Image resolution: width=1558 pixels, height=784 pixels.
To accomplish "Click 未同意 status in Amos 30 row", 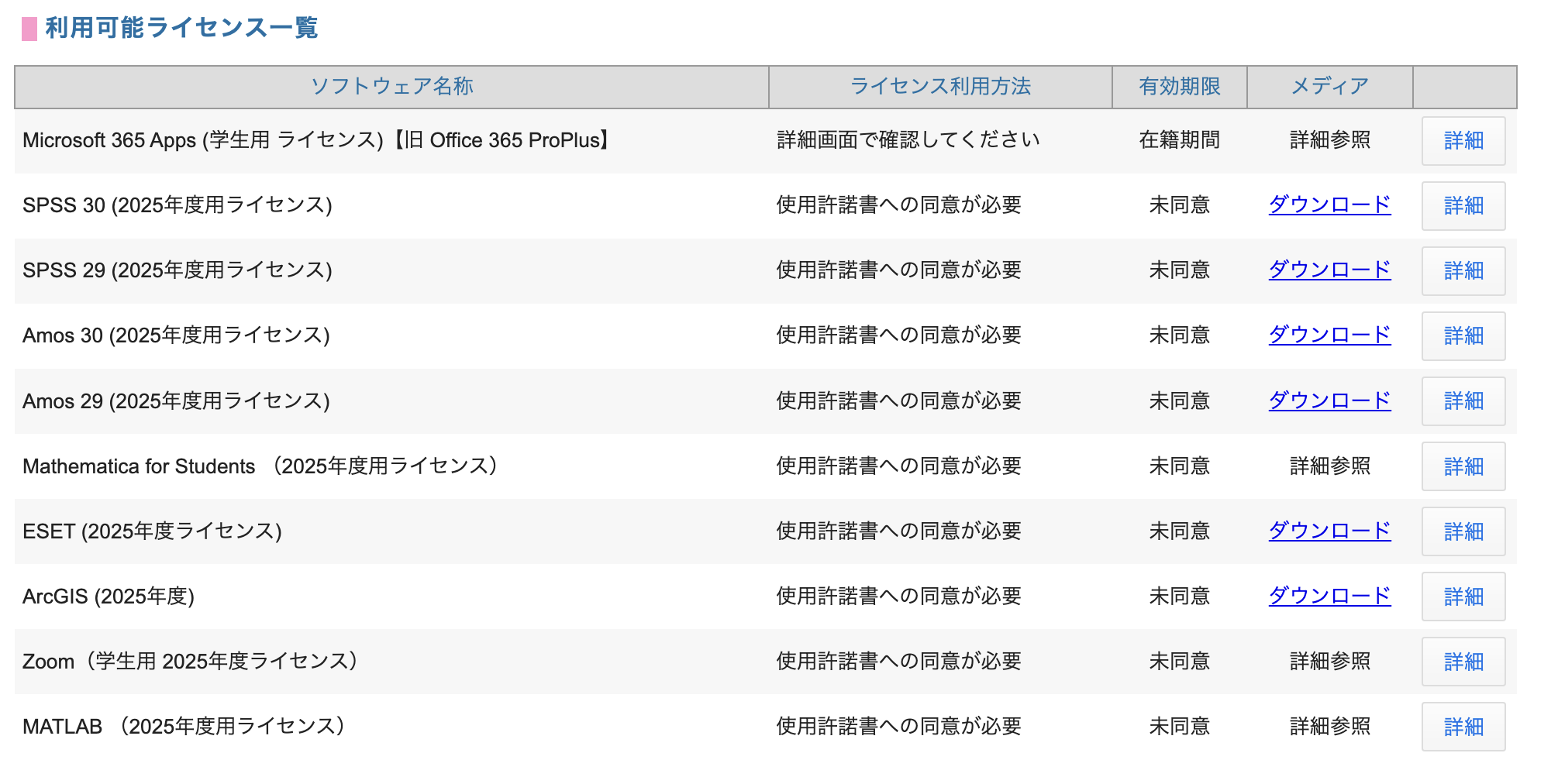I will [x=1180, y=335].
